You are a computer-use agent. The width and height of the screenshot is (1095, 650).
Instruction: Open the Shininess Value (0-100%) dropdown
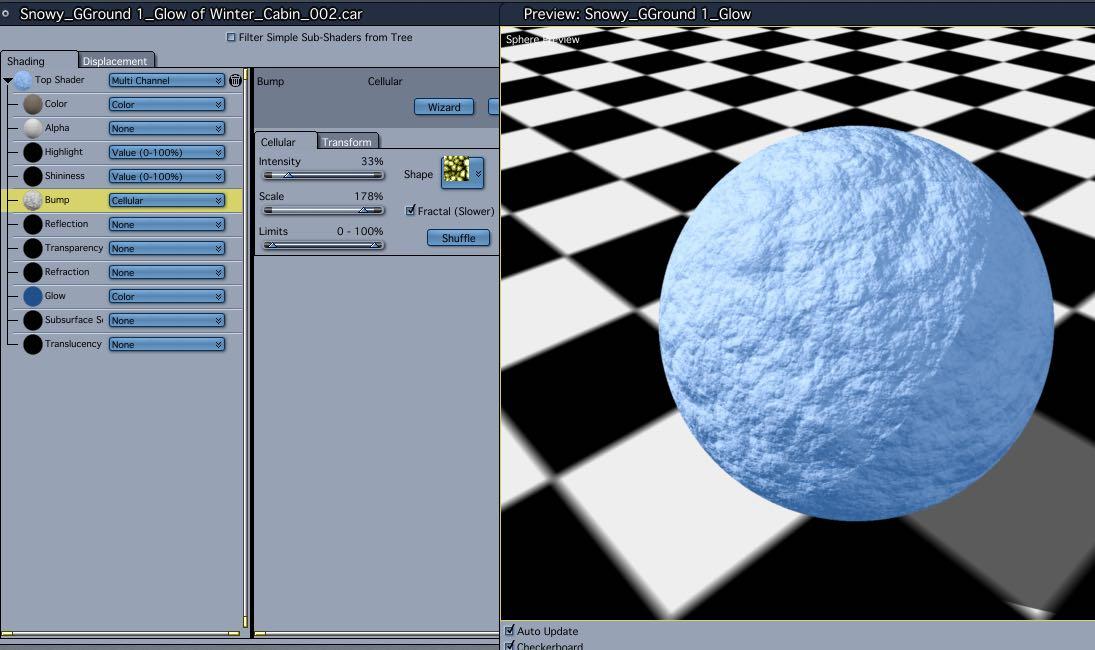[x=166, y=177]
